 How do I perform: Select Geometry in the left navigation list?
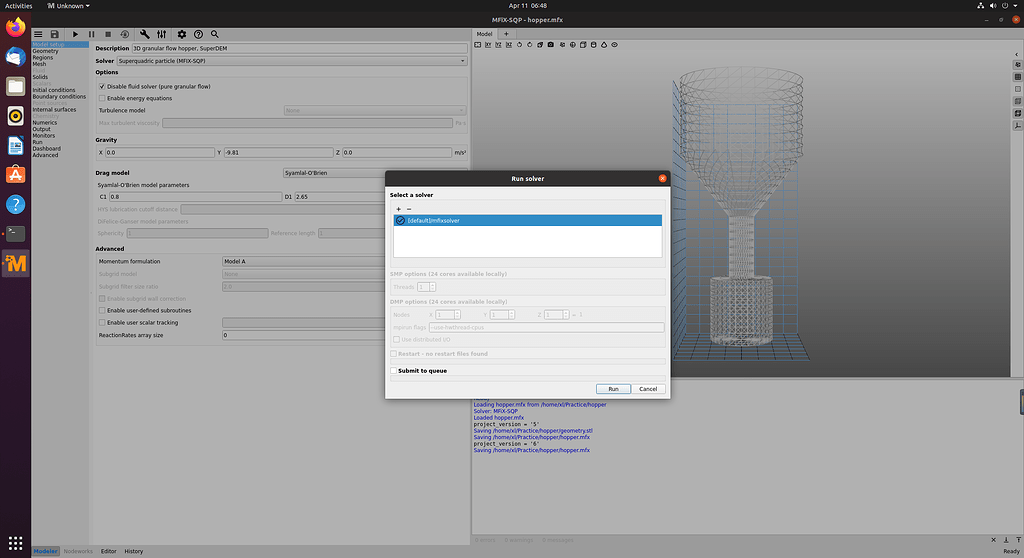coord(45,51)
